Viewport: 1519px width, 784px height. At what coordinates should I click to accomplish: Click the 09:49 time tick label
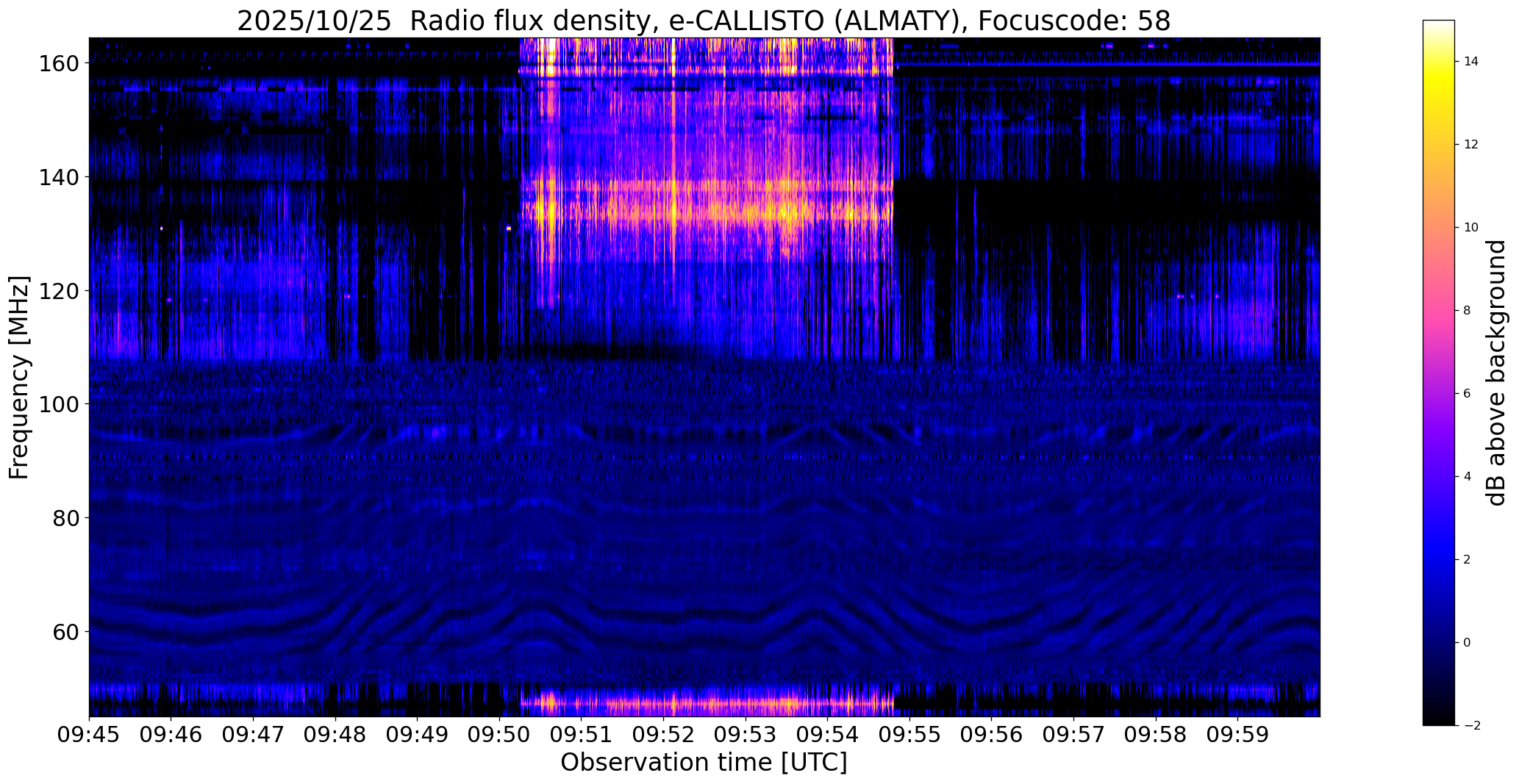(x=418, y=735)
